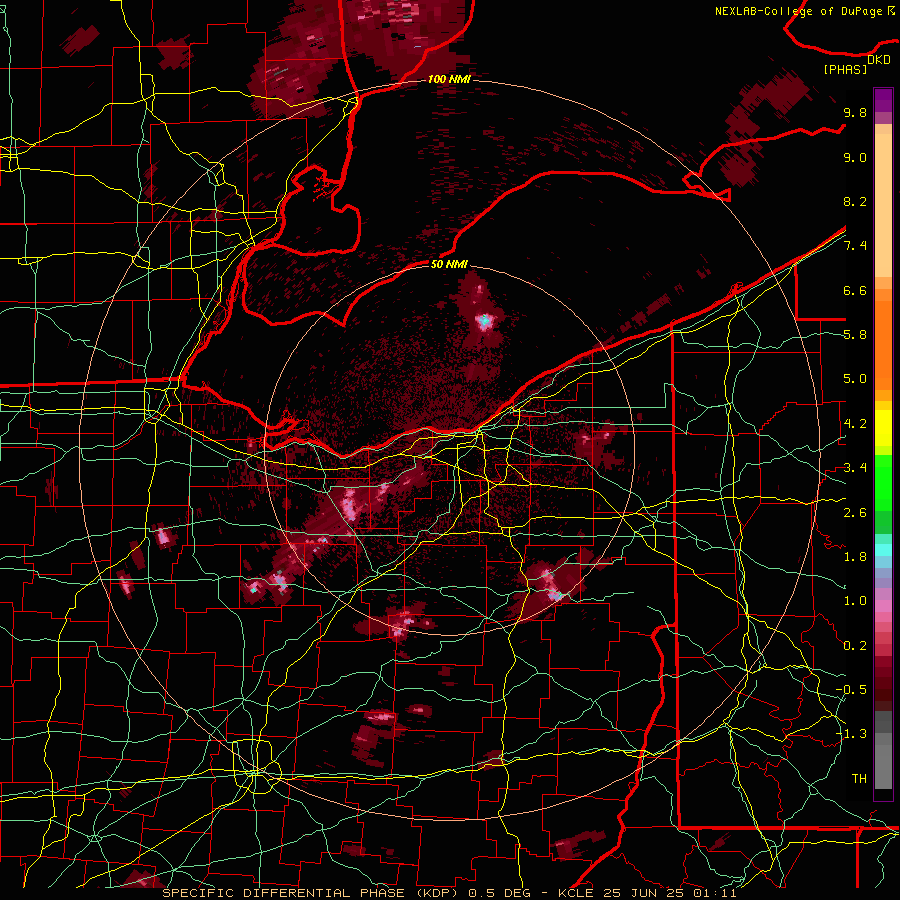Click the -1.3 value on color scale
The image size is (900, 900).
(x=851, y=734)
